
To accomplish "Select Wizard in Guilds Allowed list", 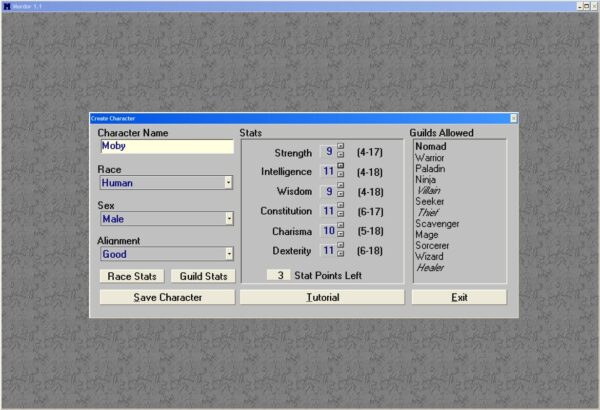I will [428, 256].
